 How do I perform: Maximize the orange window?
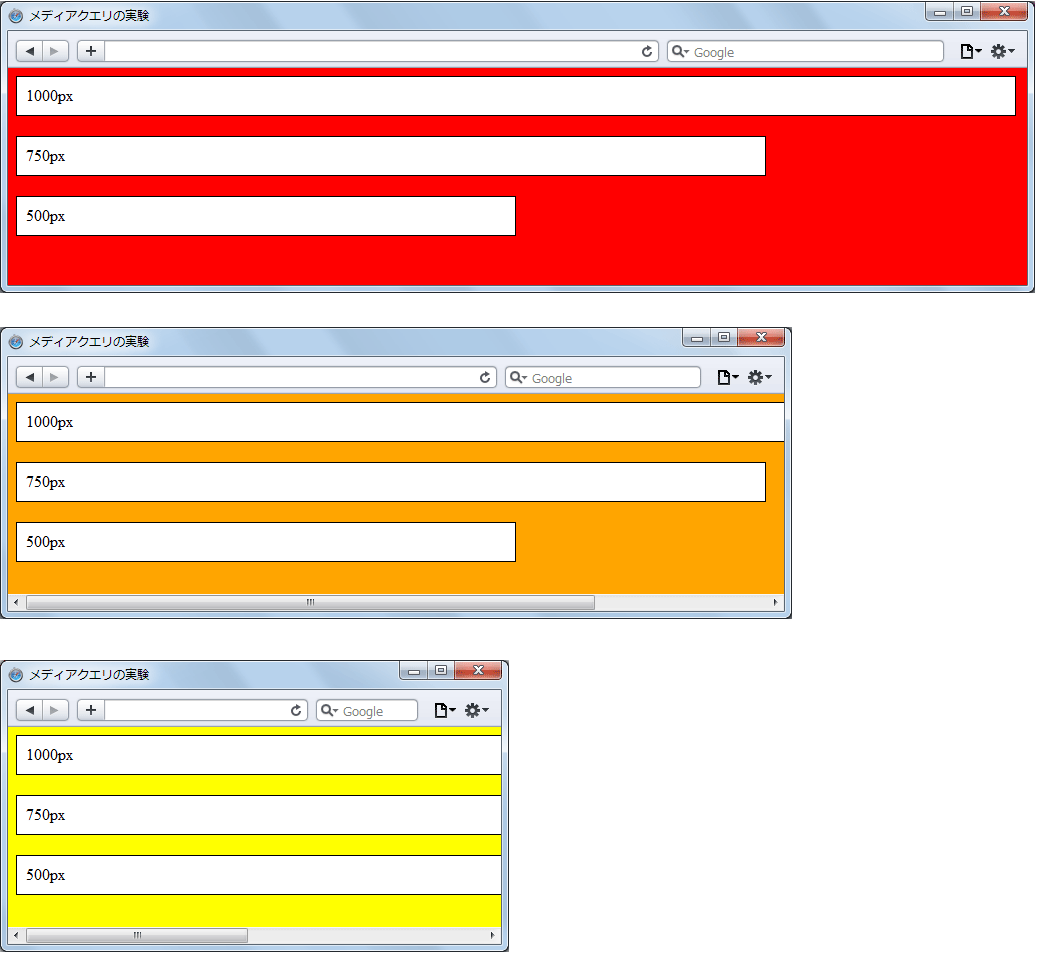[724, 338]
